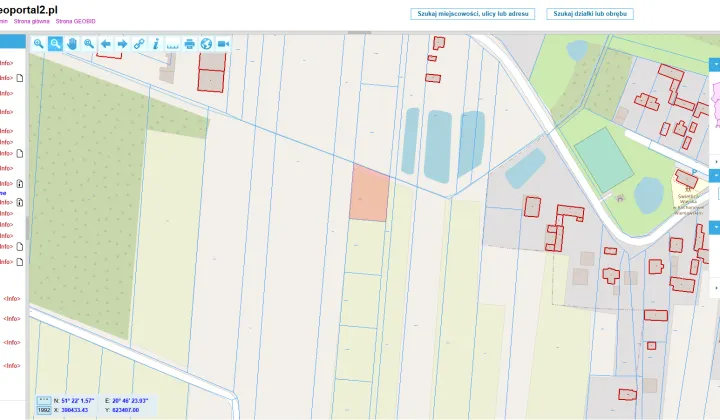This screenshot has height=420, width=720.
Task: Go to next map view arrow
Action: [122, 44]
